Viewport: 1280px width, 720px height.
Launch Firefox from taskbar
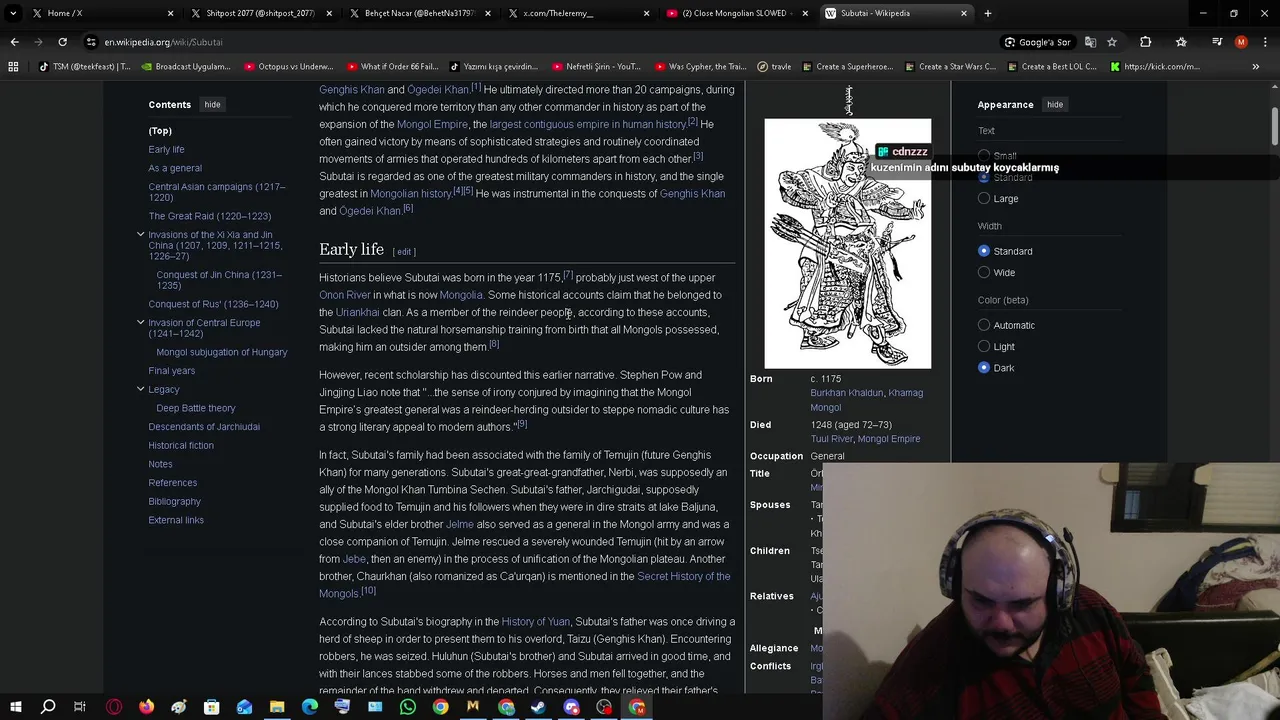(146, 707)
